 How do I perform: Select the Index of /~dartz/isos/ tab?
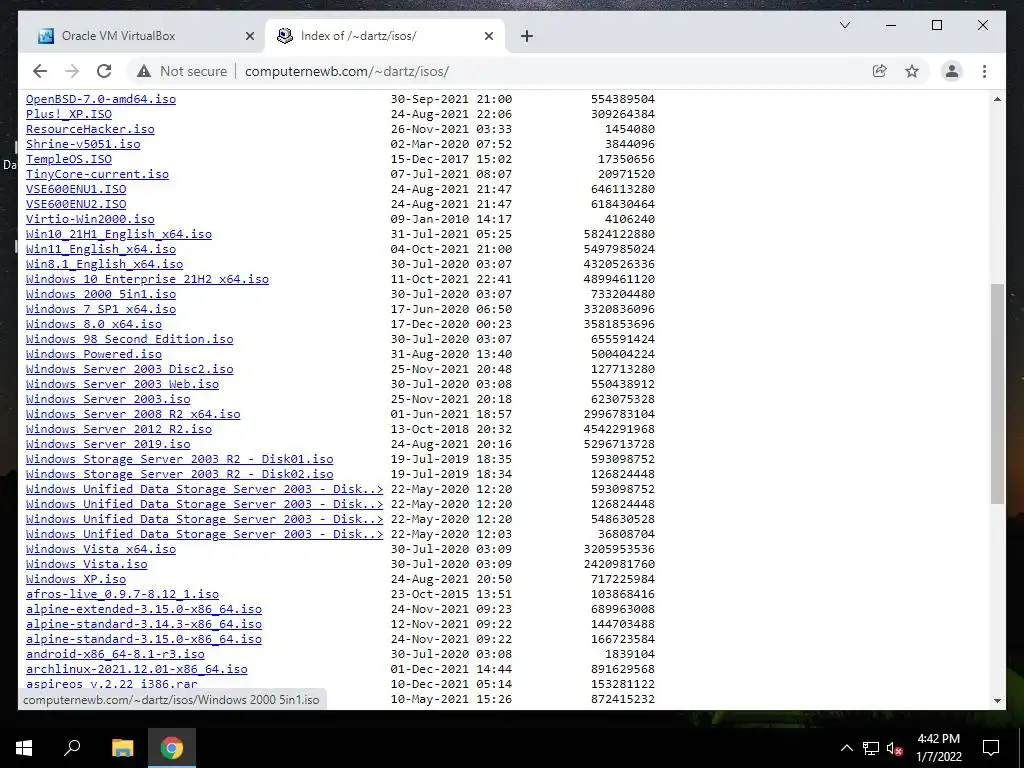coord(385,36)
